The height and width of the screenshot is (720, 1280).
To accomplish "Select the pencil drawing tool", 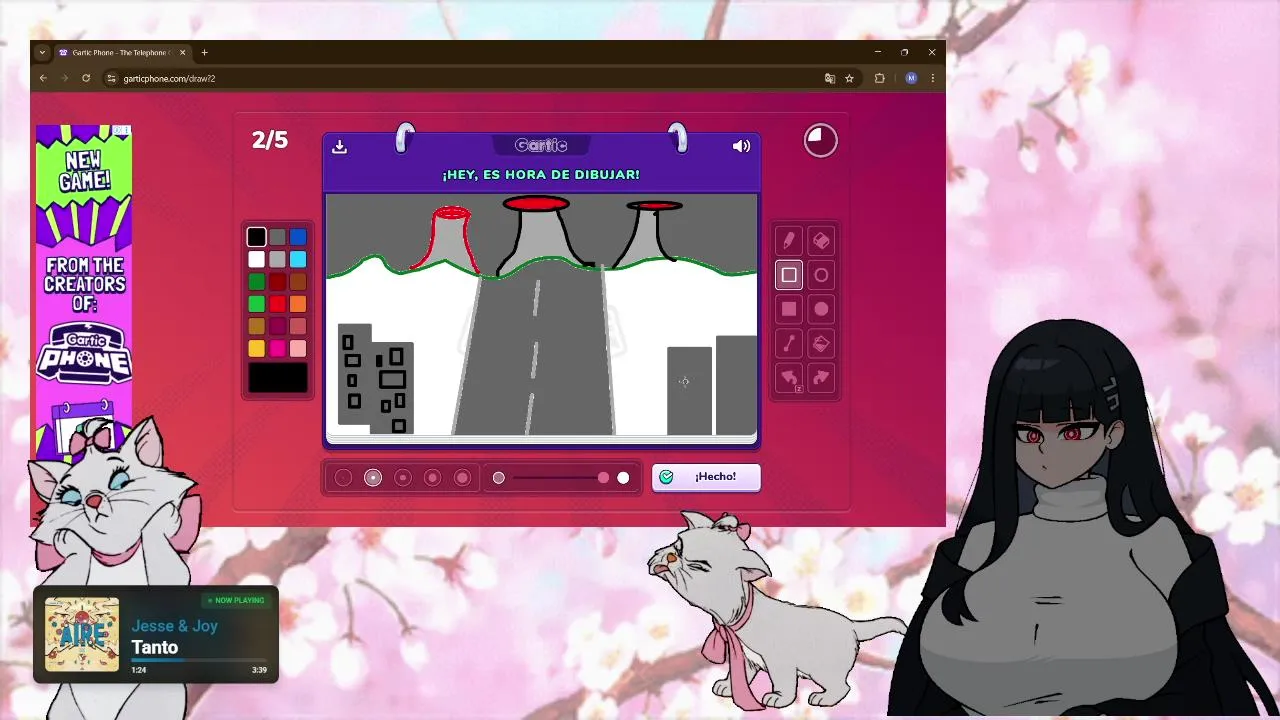I will click(x=789, y=241).
